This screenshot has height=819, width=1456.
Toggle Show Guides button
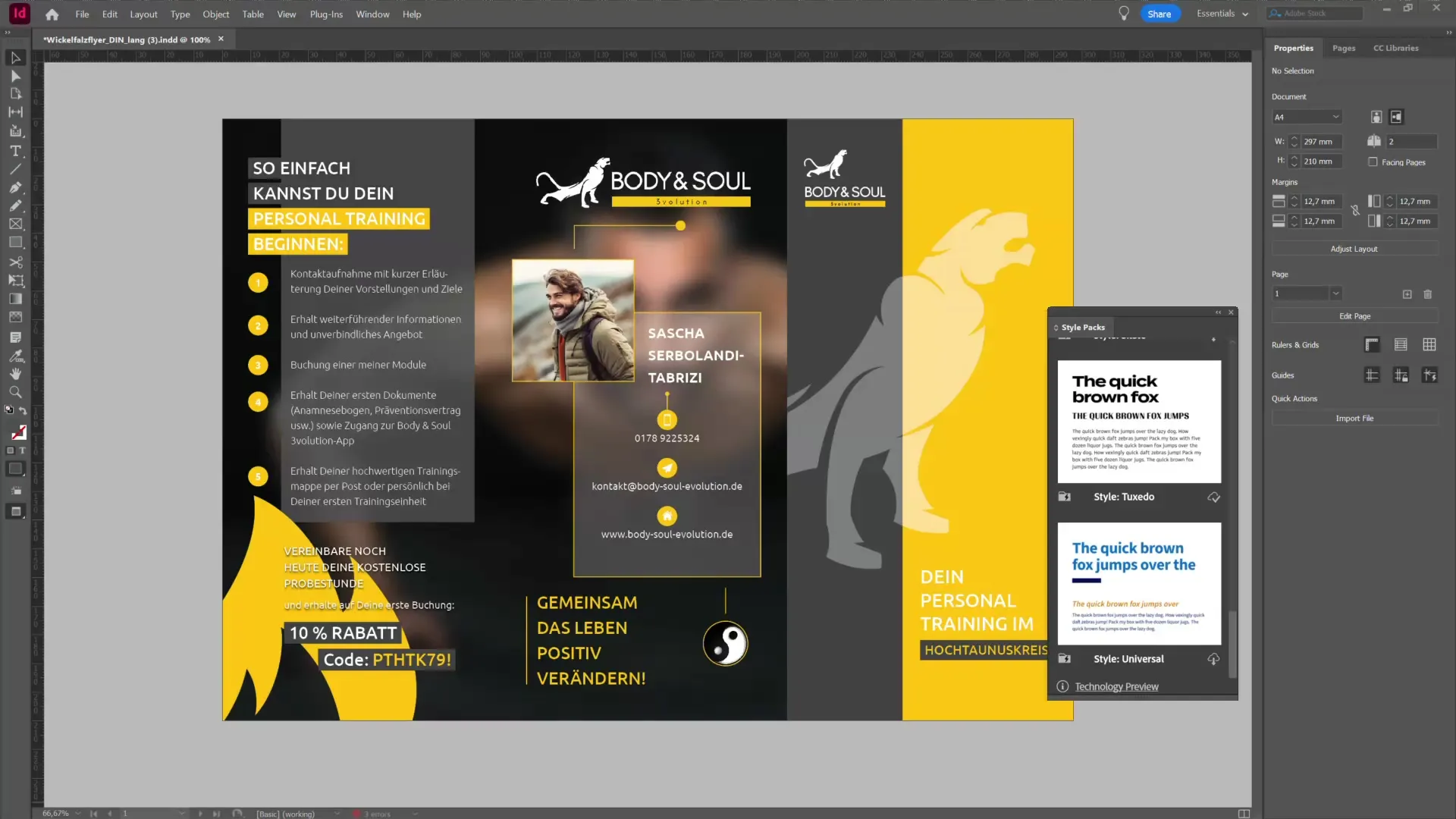tap(1372, 375)
